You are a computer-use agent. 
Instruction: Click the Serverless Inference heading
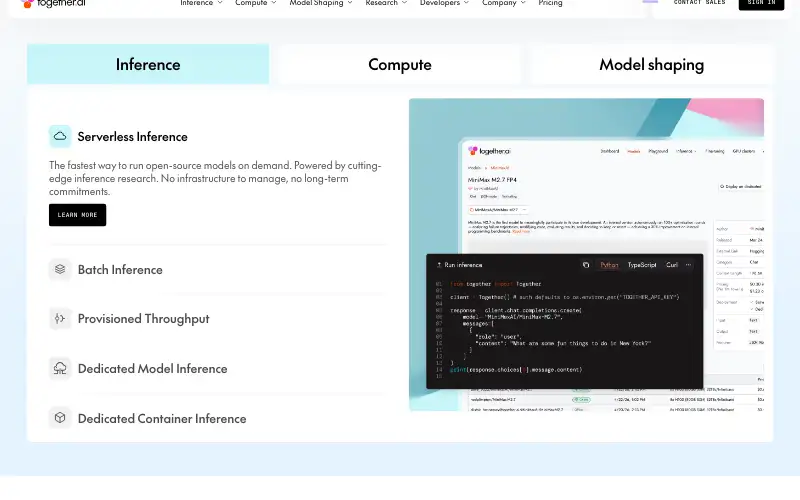pos(133,137)
